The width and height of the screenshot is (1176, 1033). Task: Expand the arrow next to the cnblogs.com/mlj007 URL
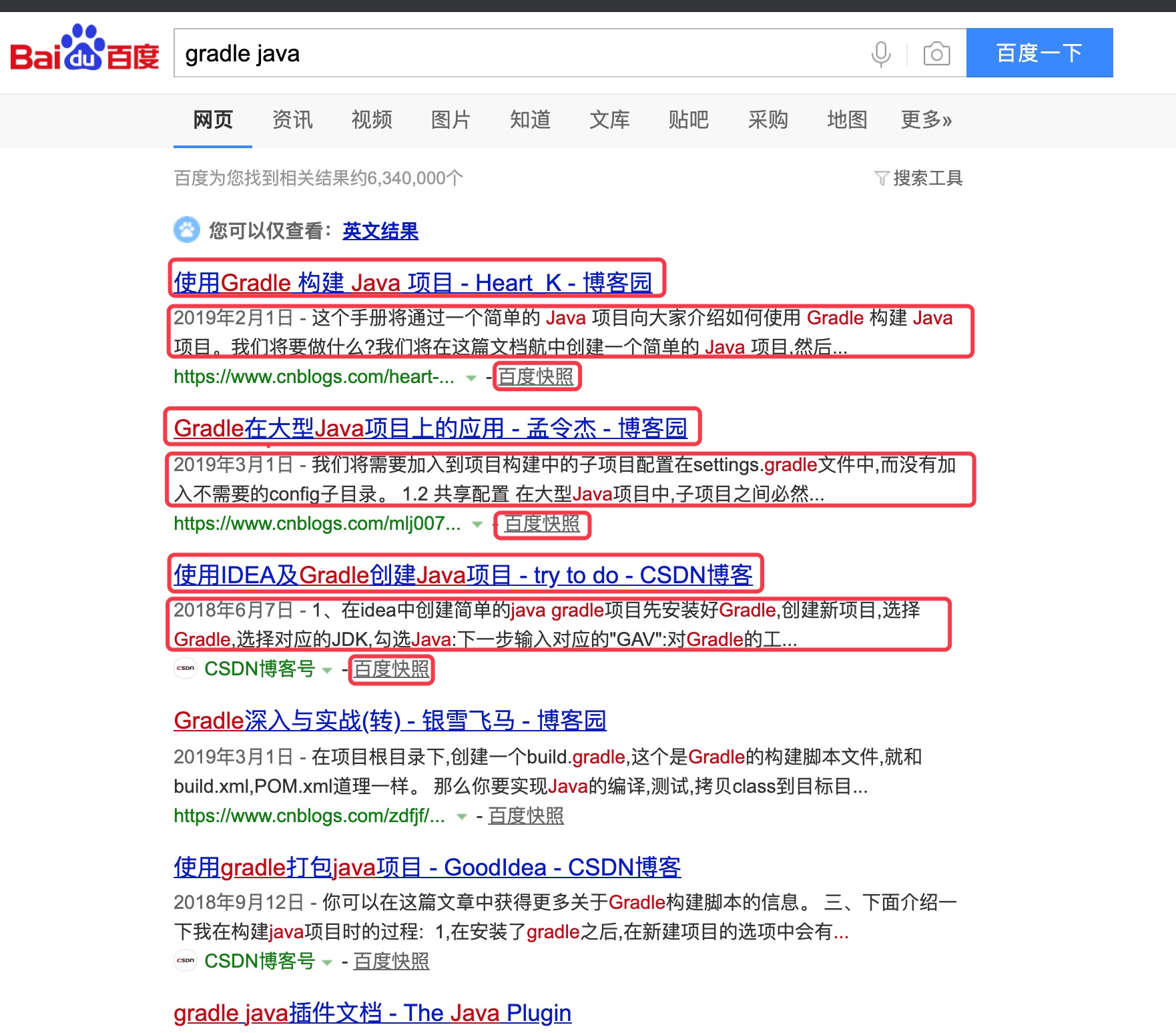click(x=477, y=525)
